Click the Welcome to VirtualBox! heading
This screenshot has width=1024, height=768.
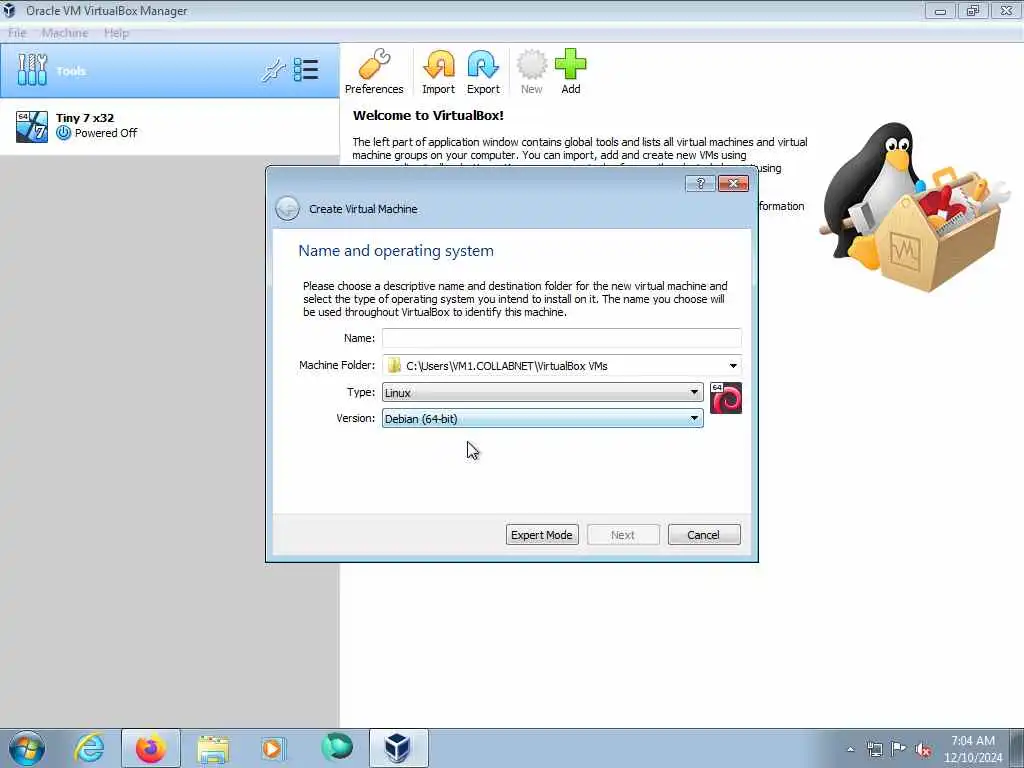click(428, 116)
